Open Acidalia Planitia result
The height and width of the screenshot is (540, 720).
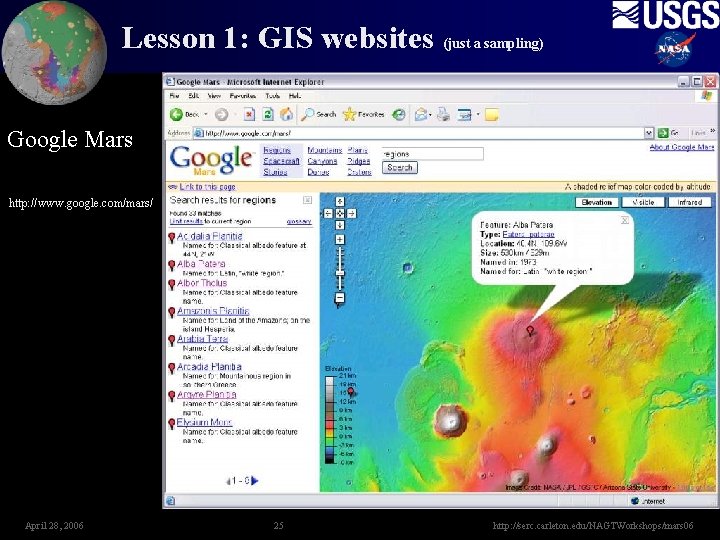210,236
